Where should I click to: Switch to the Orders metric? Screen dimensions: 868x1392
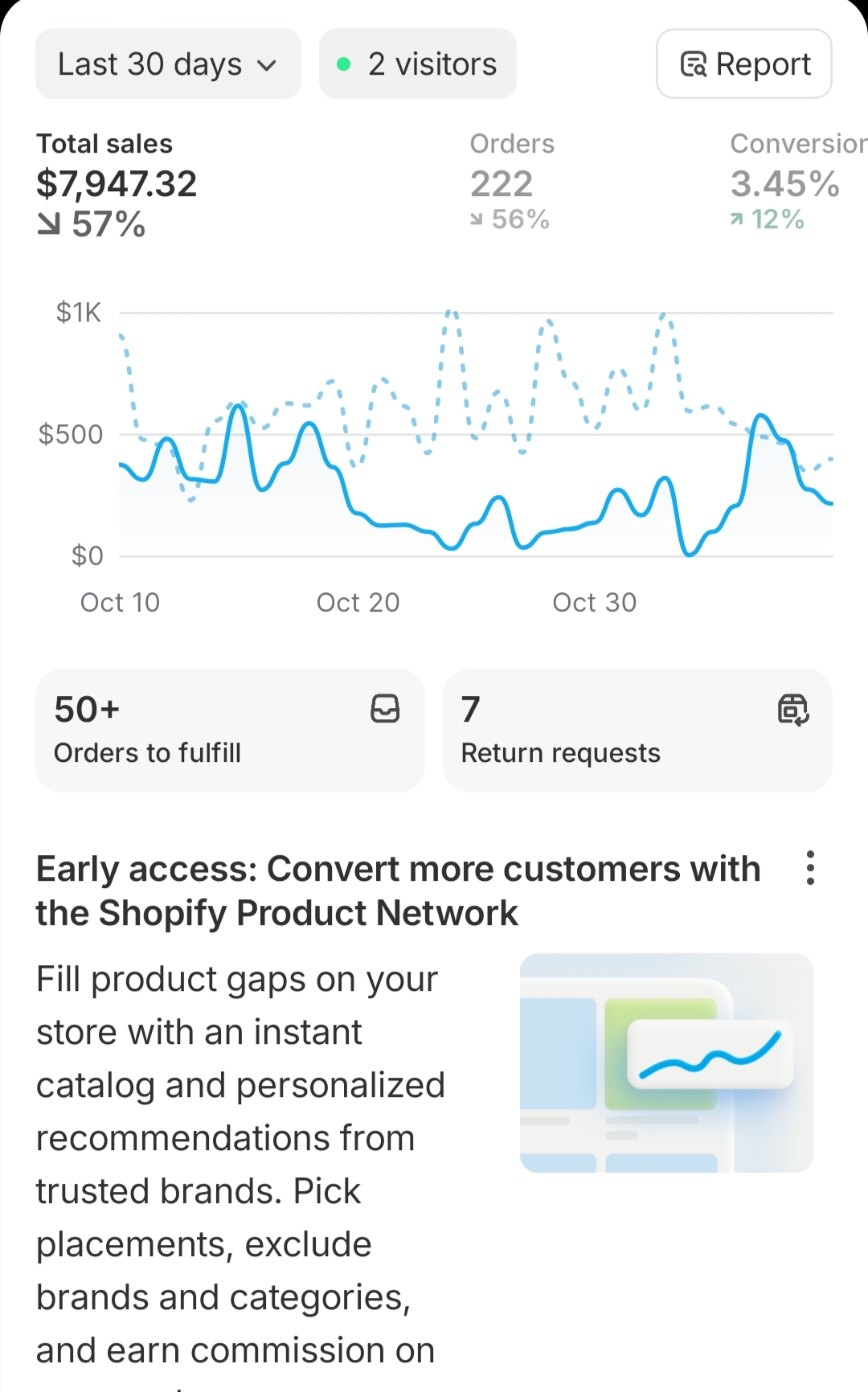511,183
